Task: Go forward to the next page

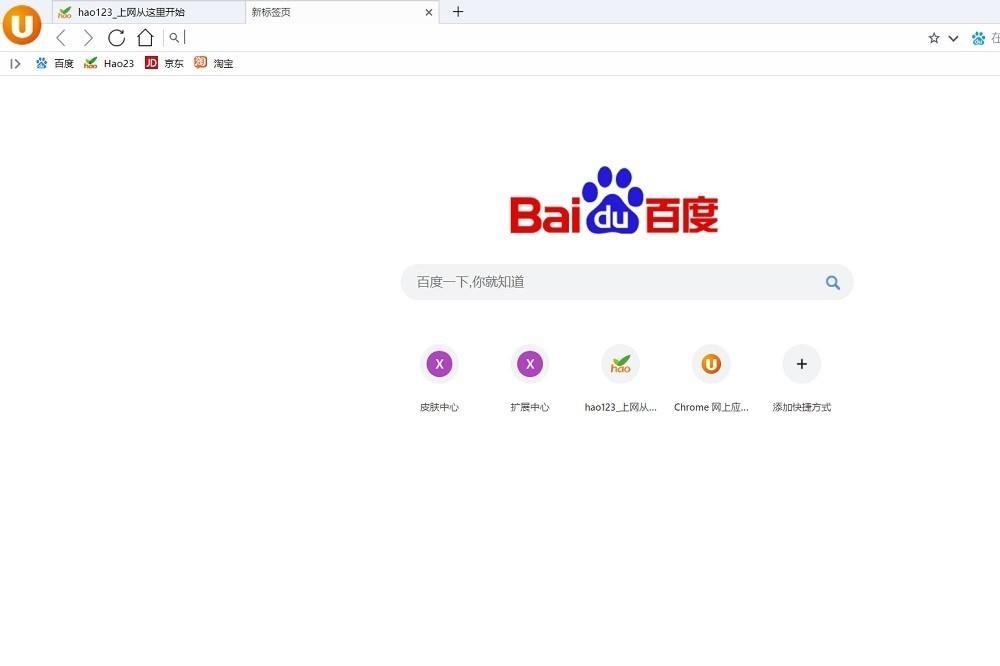Action: tap(88, 38)
